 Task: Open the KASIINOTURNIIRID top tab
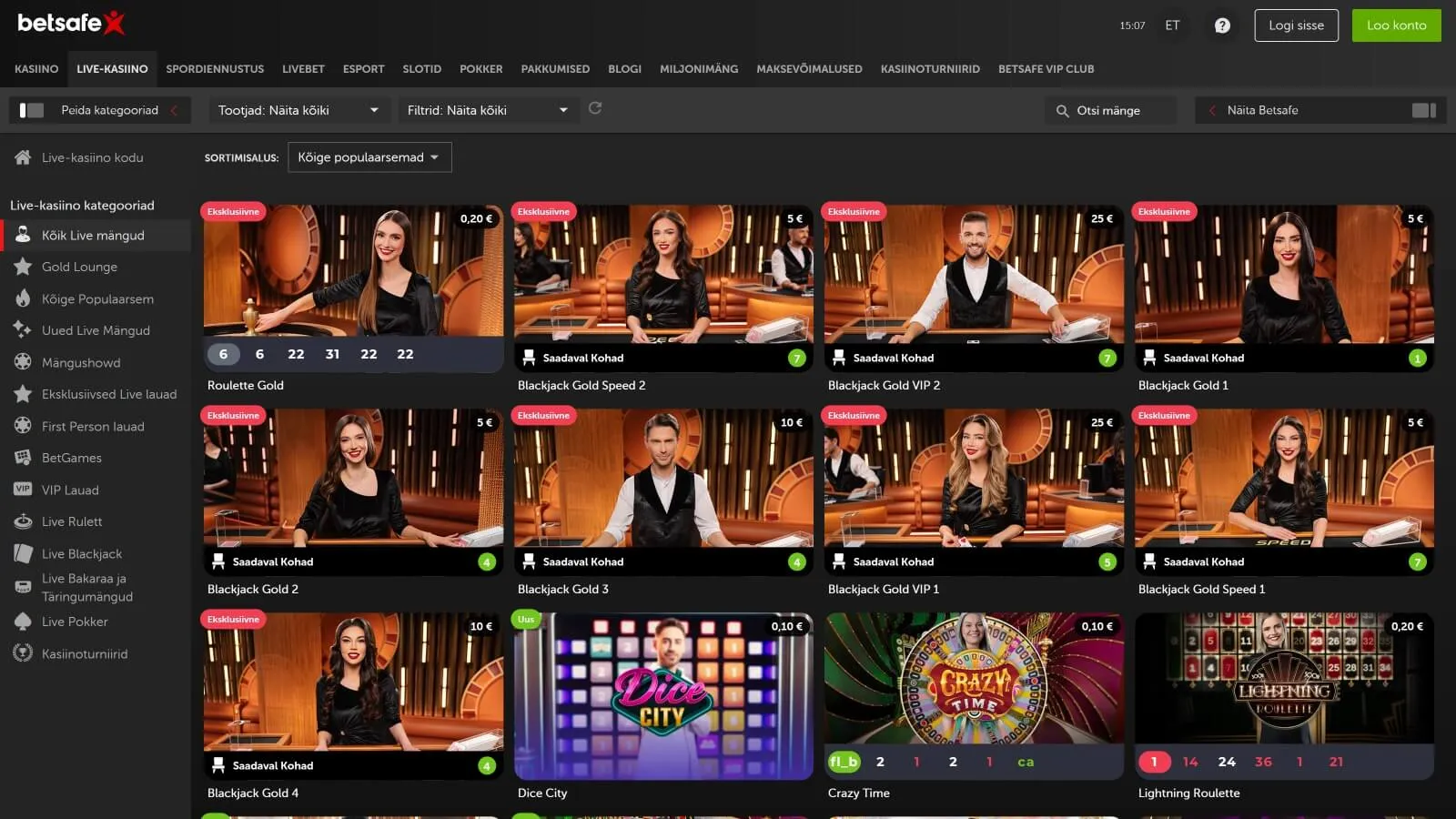(930, 69)
